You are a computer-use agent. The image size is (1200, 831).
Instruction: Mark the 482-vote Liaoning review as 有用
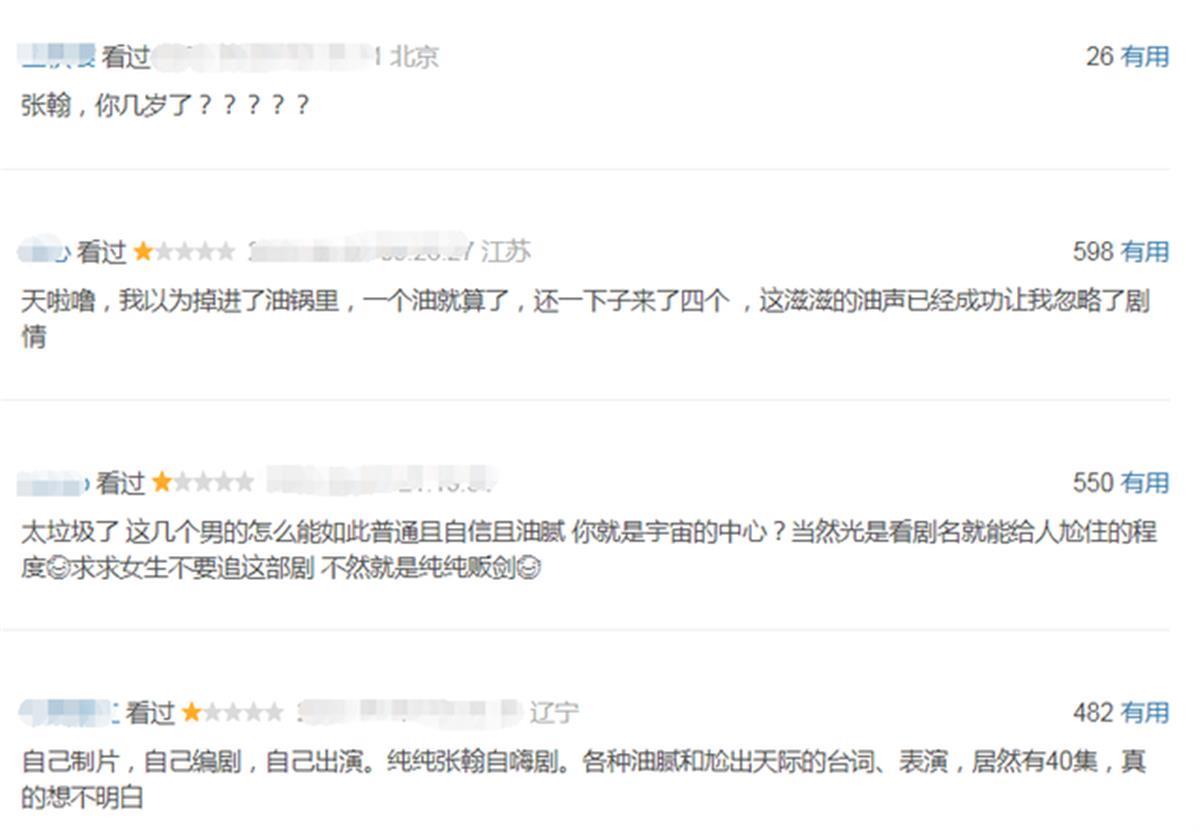pos(1145,712)
